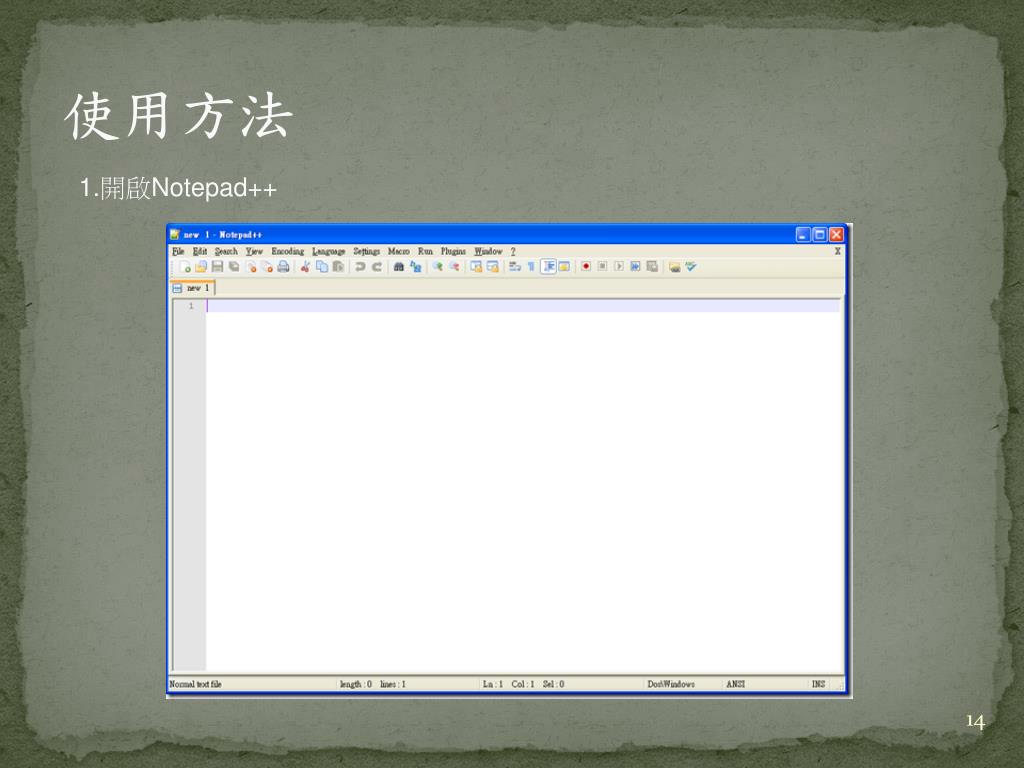Open the Encoding menu
Screen dimensions: 1024x768
287,251
